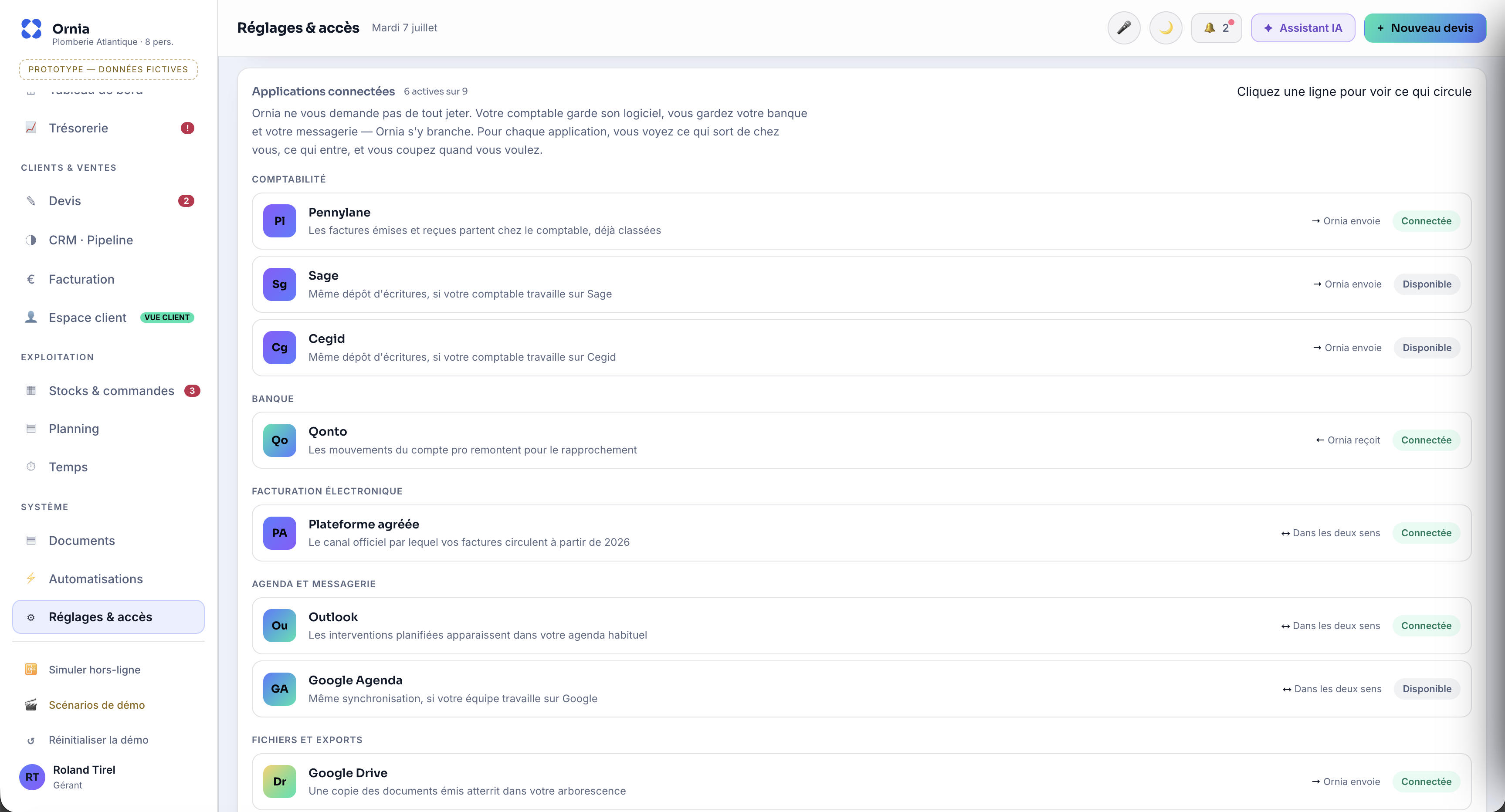Open Trésorerie in the sidebar
1505x812 pixels.
(x=108, y=128)
